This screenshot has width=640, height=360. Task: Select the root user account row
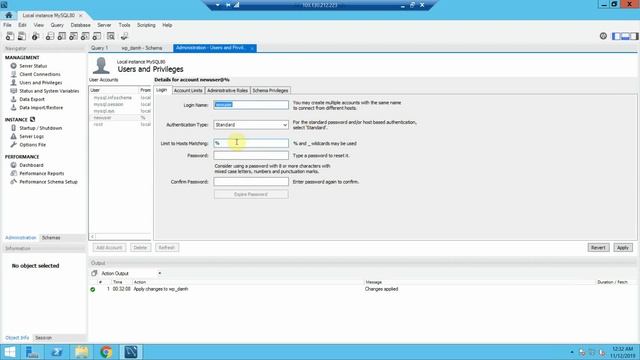pyautogui.click(x=120, y=124)
